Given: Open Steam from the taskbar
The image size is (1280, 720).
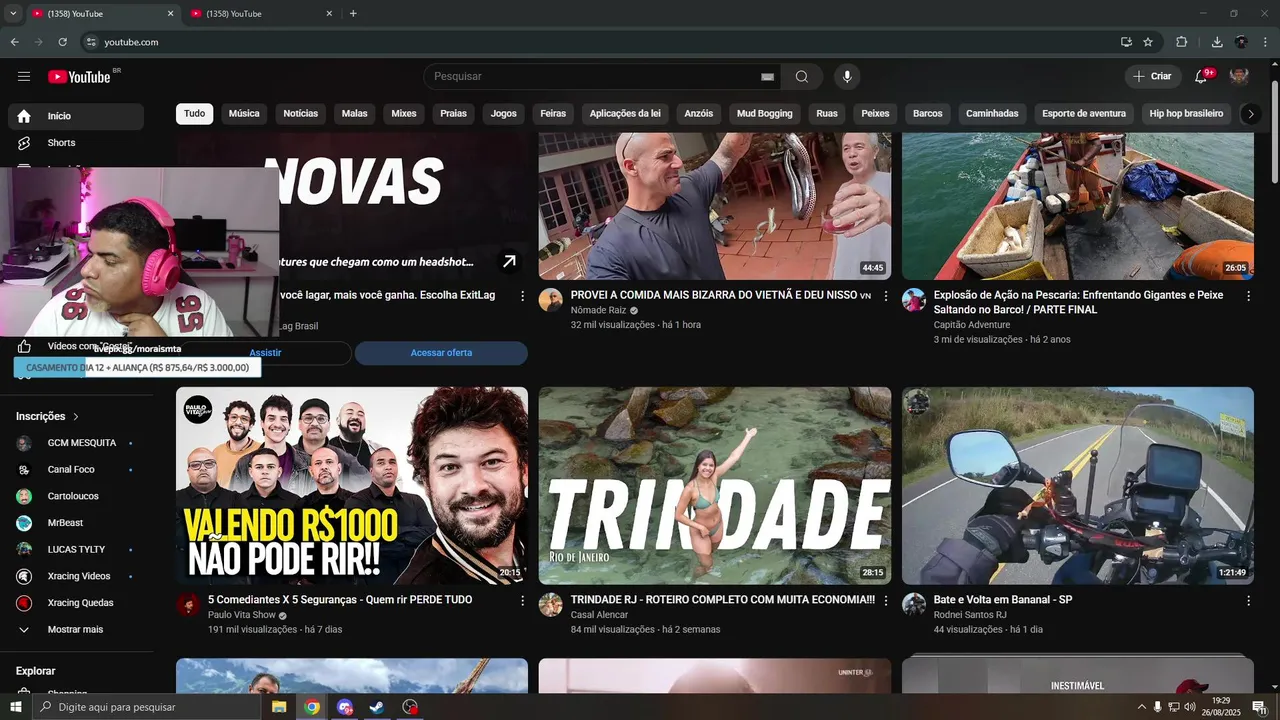Looking at the screenshot, I should (377, 707).
